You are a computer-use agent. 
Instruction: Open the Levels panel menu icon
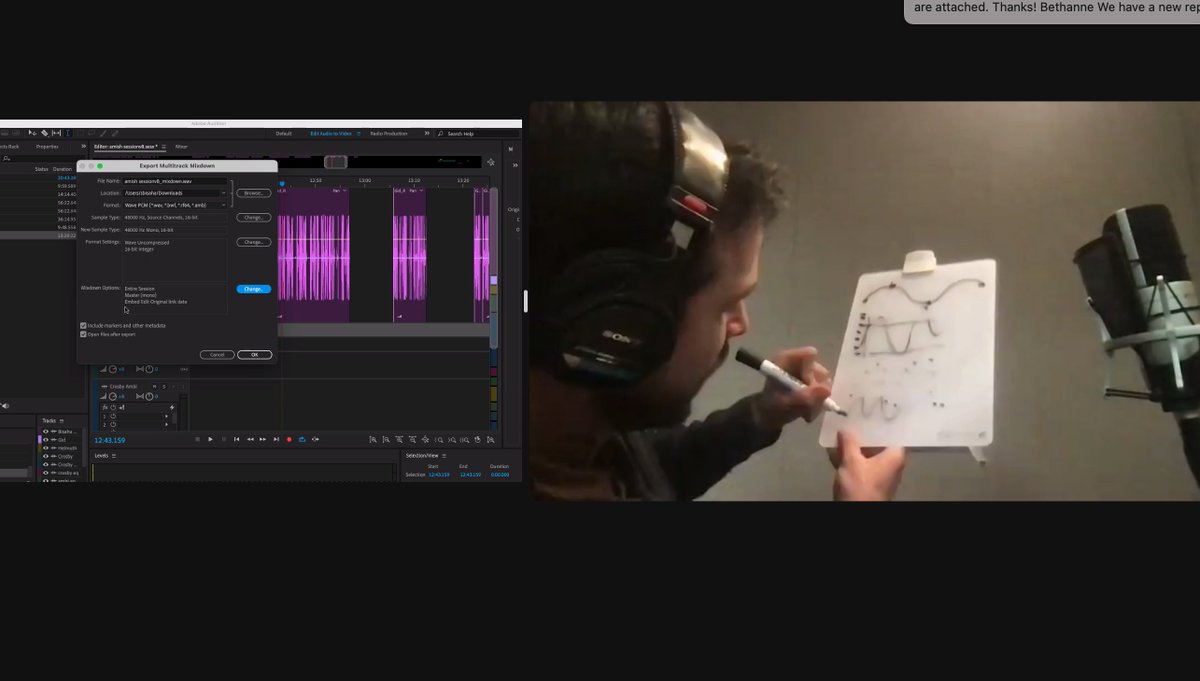tap(114, 455)
